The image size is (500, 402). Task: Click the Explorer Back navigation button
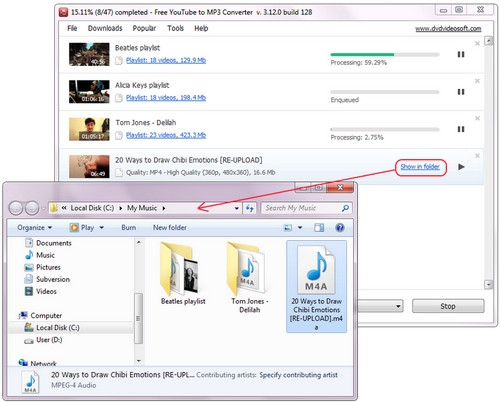pyautogui.click(x=16, y=208)
